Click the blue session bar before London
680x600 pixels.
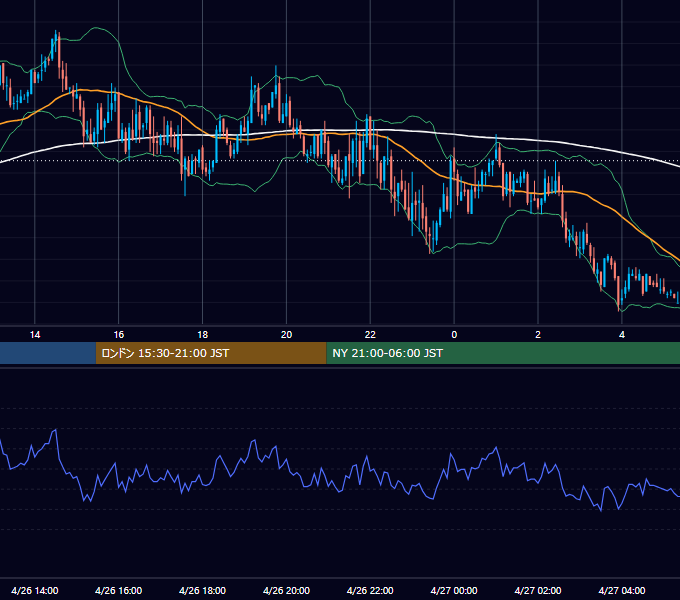click(48, 353)
